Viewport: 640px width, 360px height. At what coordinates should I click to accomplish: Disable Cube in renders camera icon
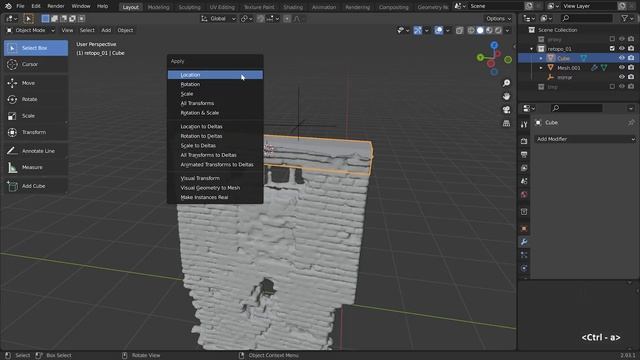coord(631,58)
